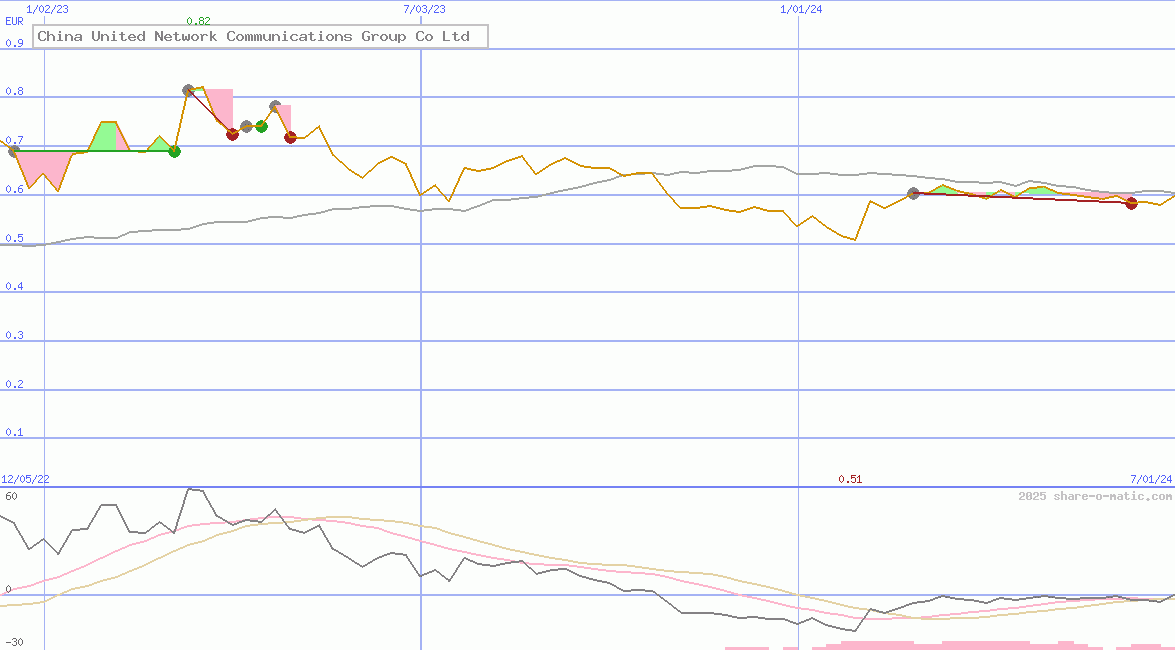Viewport: 1175px width, 650px height.
Task: Select the gray marker dot starting the right trendline
Action: coord(913,194)
